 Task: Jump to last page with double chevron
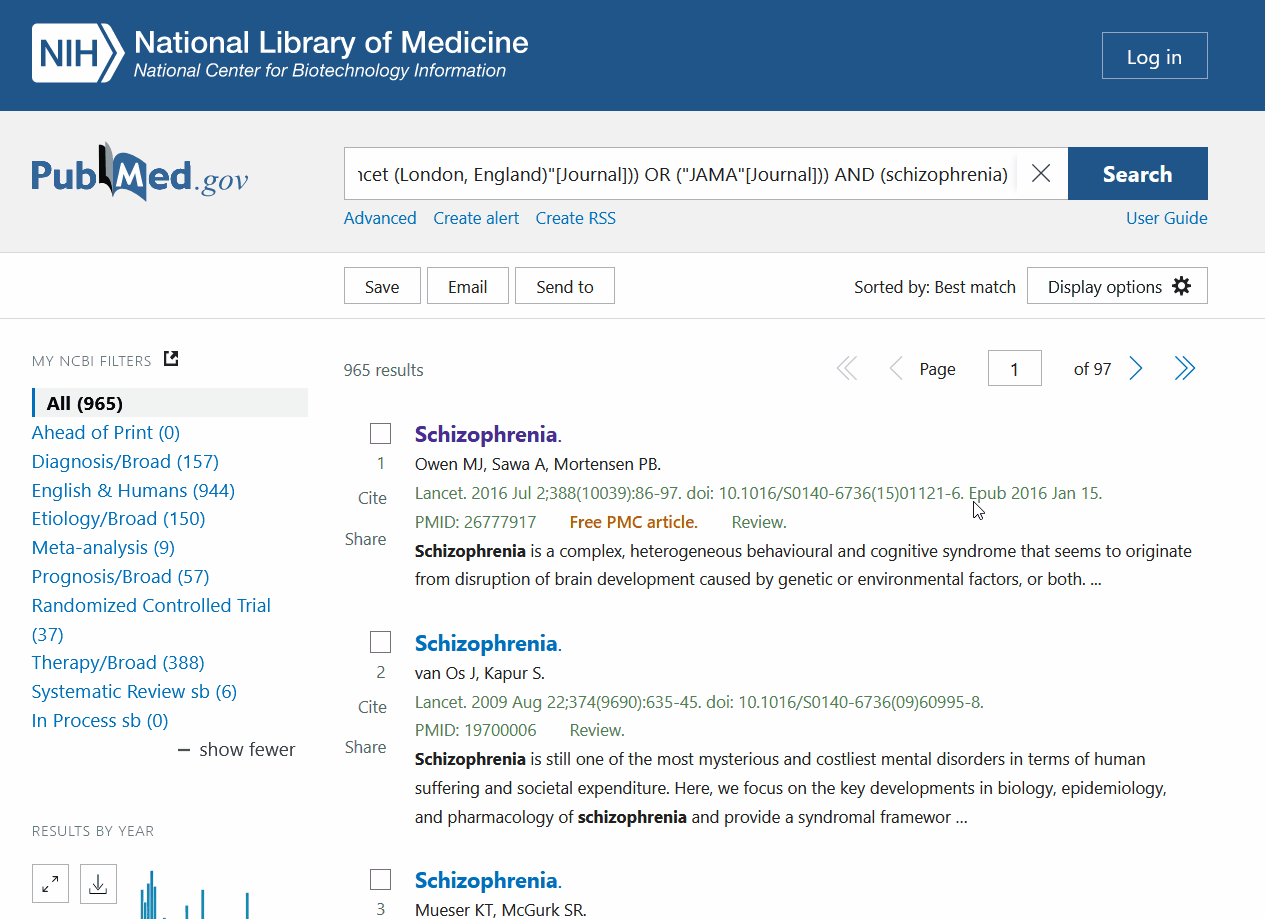point(1184,368)
